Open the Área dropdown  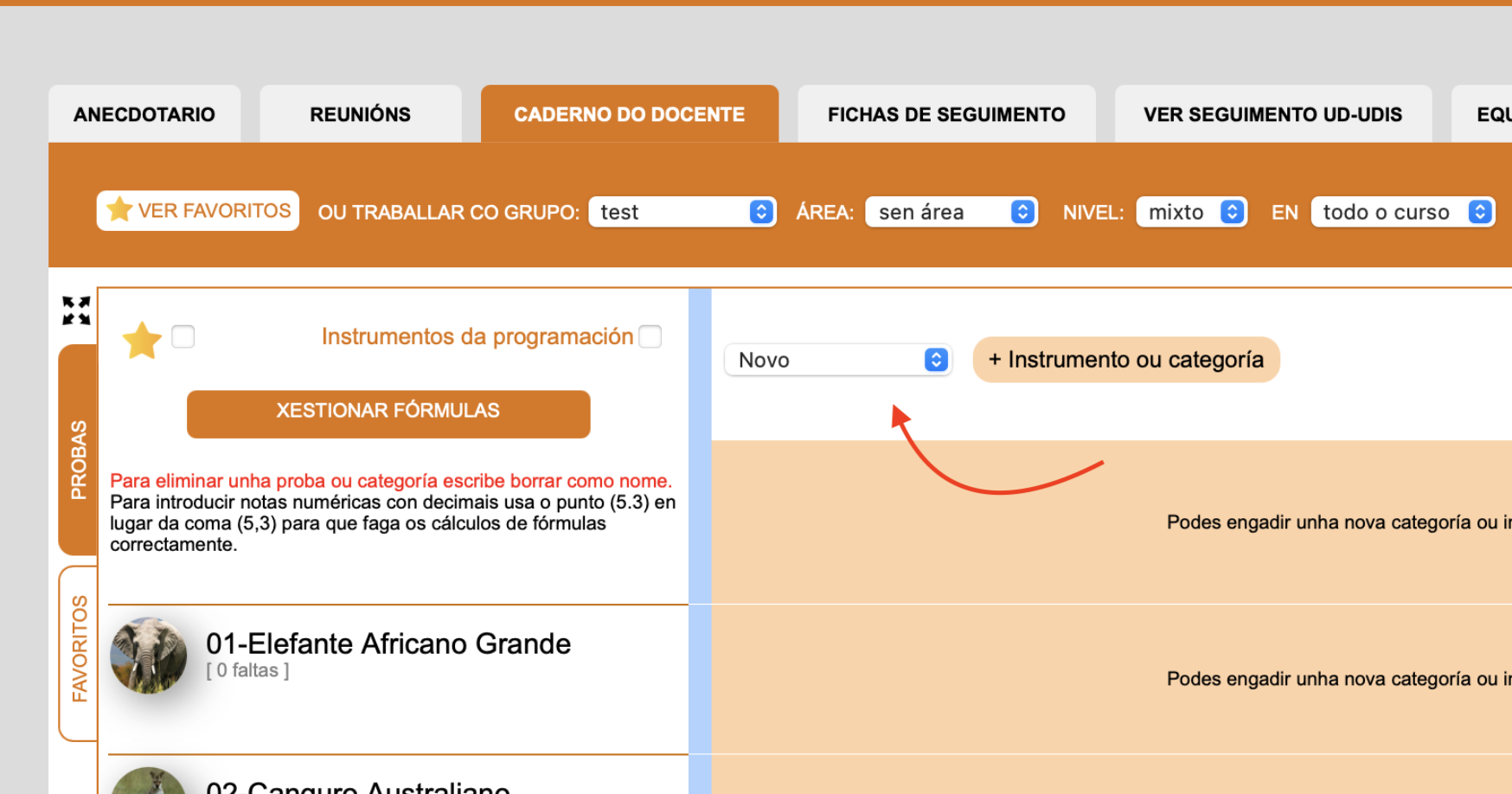pos(950,212)
